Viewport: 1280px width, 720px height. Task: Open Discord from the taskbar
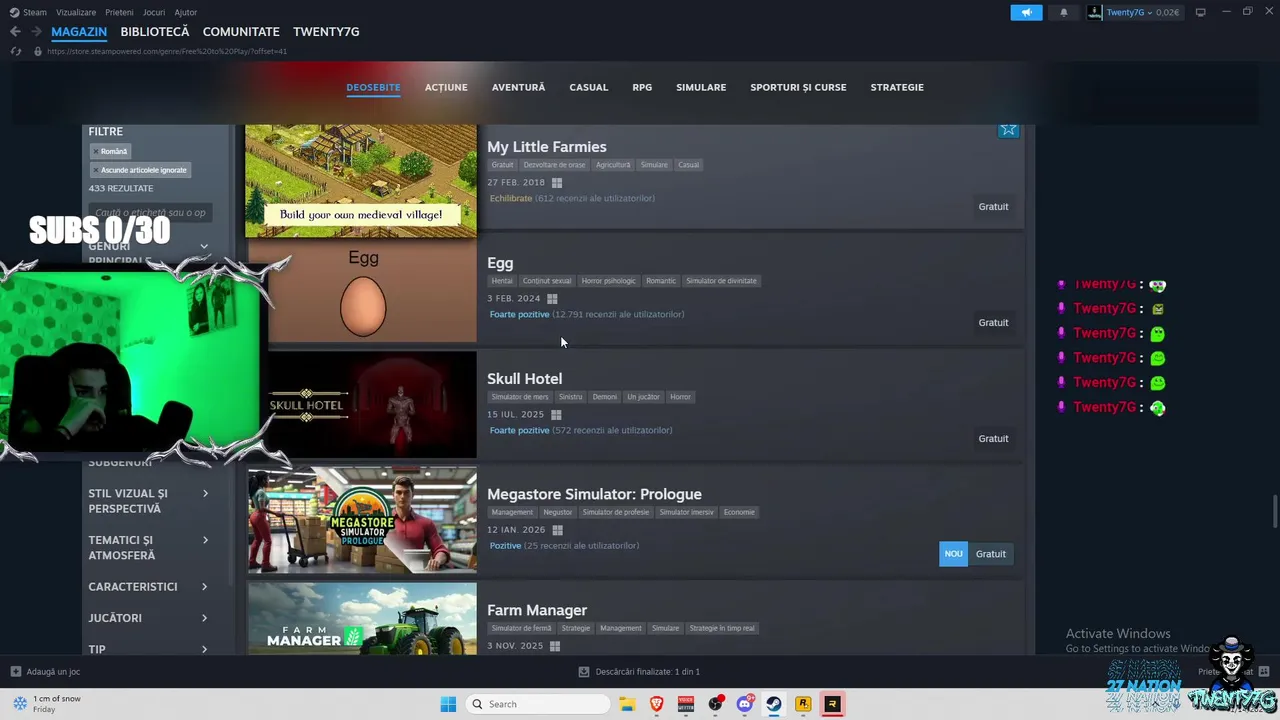coord(745,704)
